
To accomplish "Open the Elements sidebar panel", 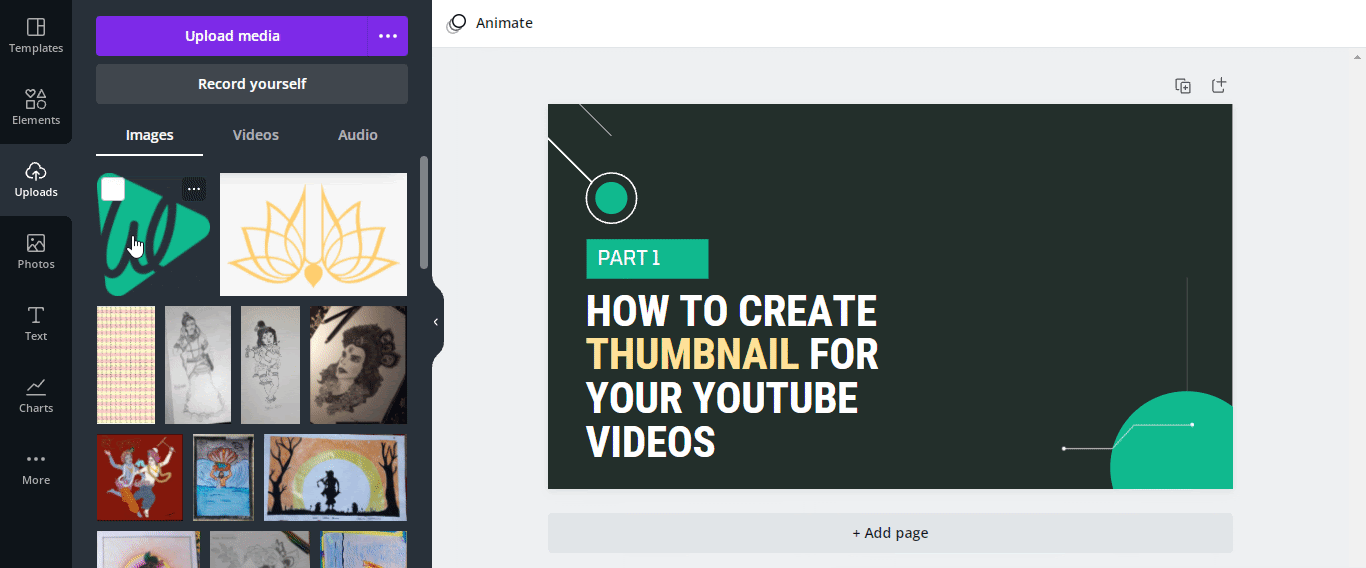I will pyautogui.click(x=36, y=107).
